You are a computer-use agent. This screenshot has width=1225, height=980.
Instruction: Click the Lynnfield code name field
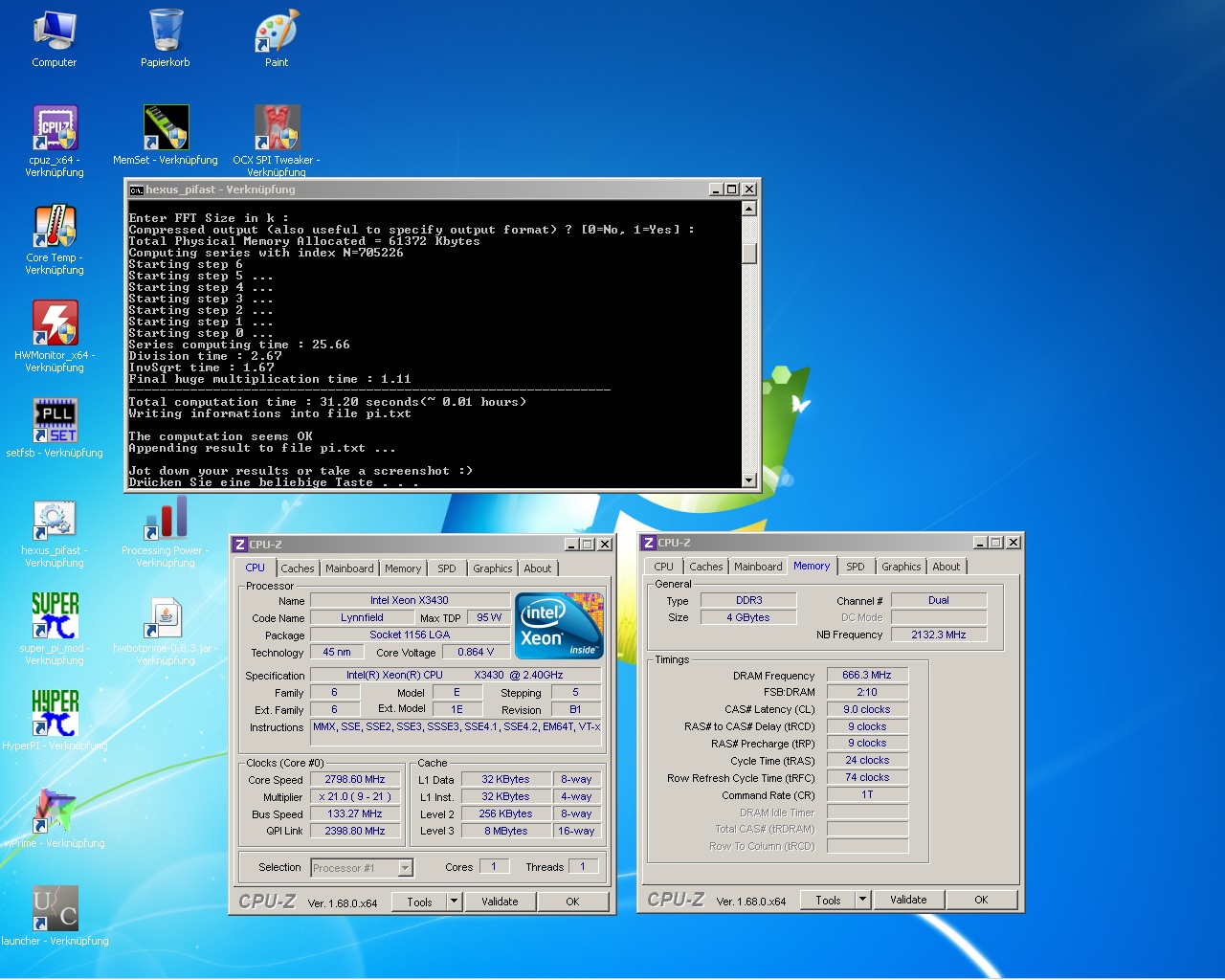(x=362, y=617)
